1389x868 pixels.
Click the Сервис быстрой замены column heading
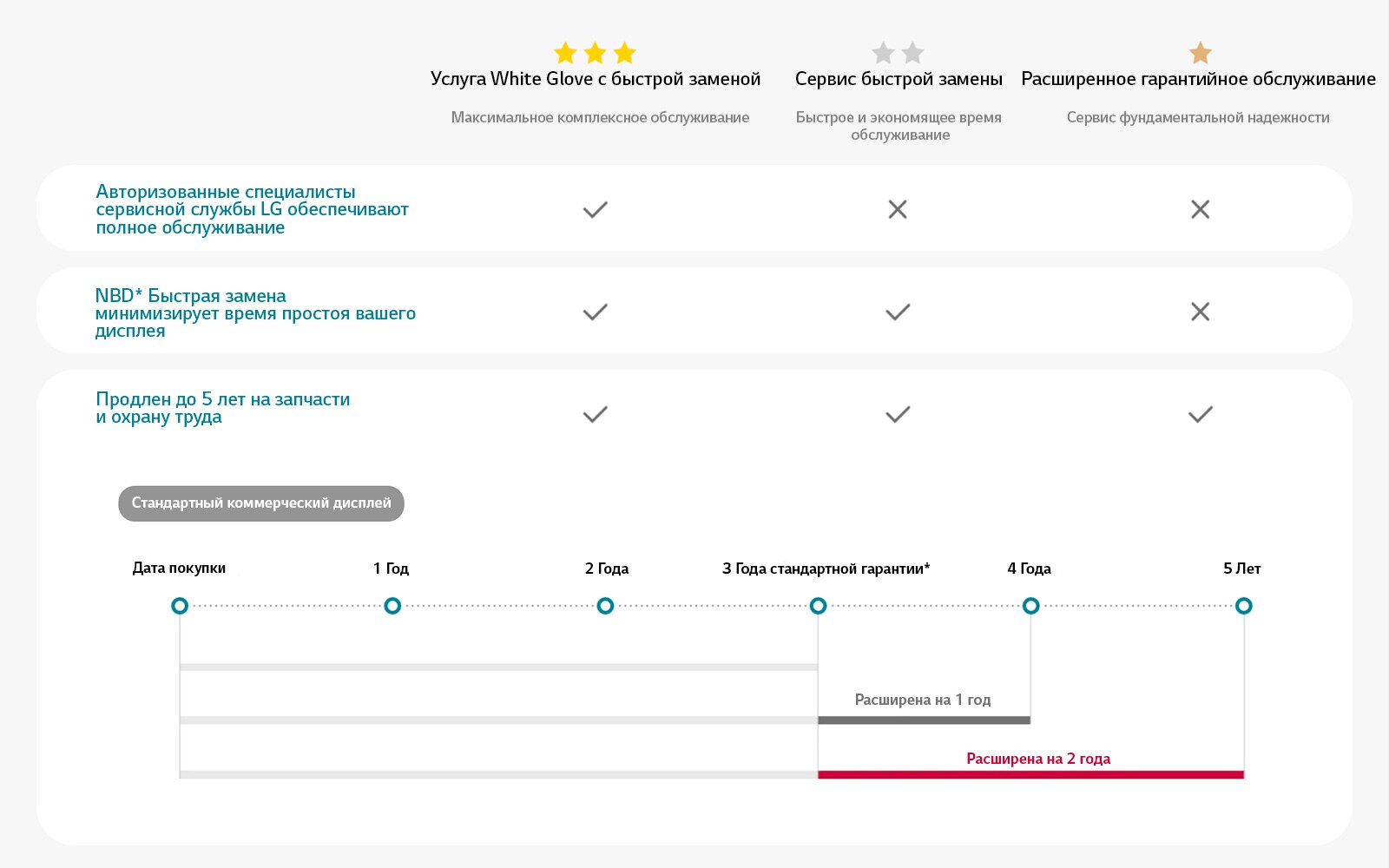click(x=899, y=79)
